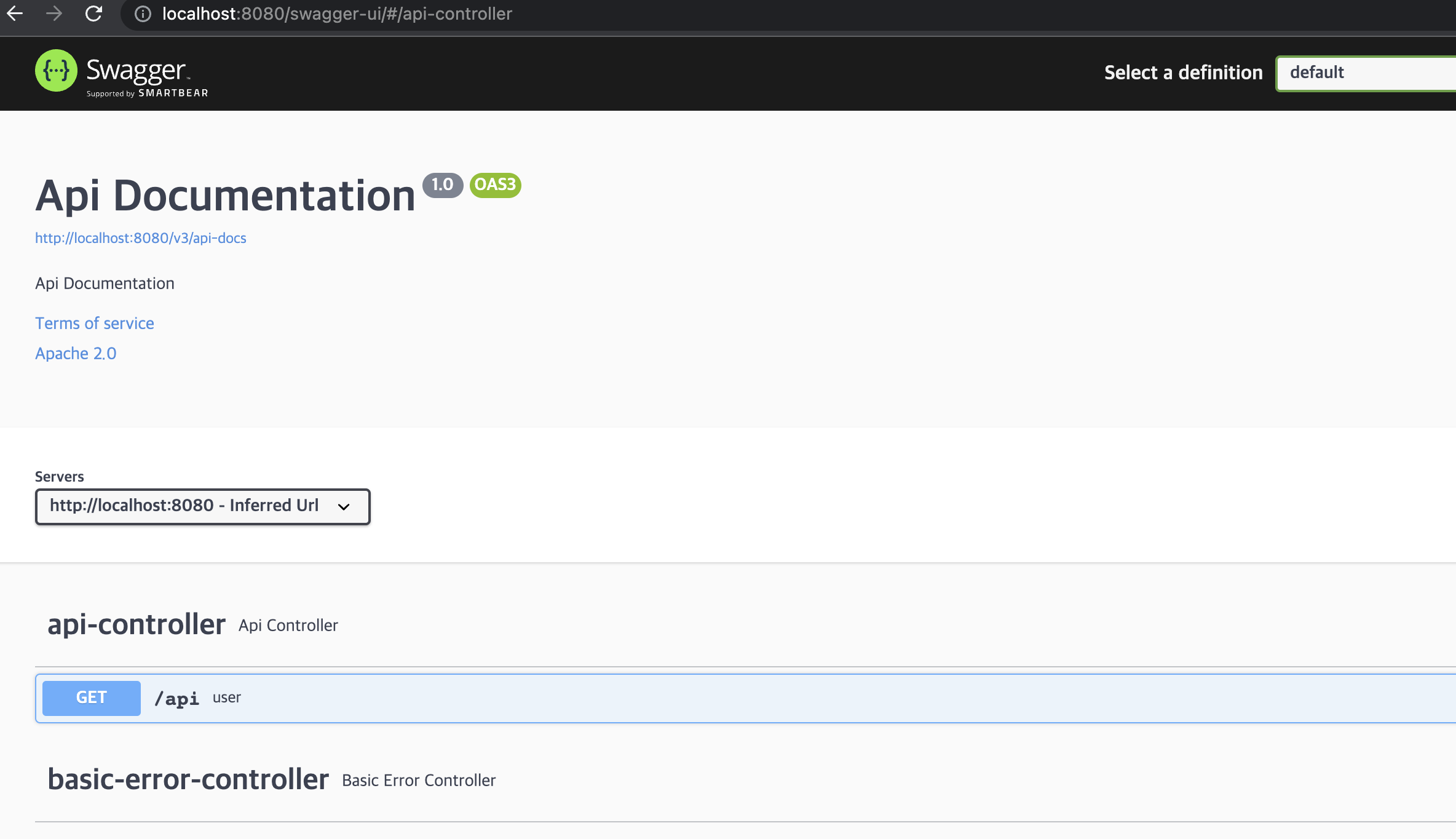This screenshot has width=1456, height=839.
Task: Click the OAS3 badge
Action: tap(496, 185)
